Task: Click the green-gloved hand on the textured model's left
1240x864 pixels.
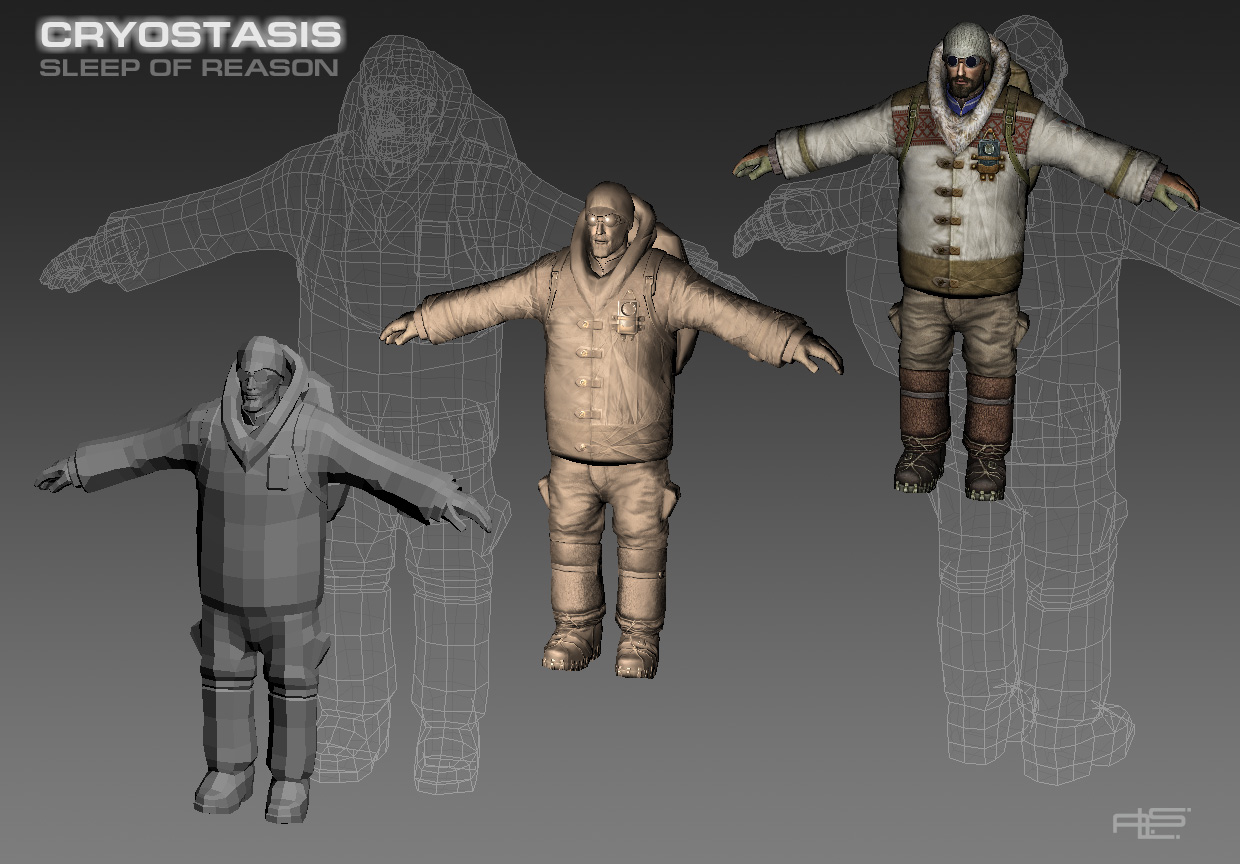Action: point(755,164)
